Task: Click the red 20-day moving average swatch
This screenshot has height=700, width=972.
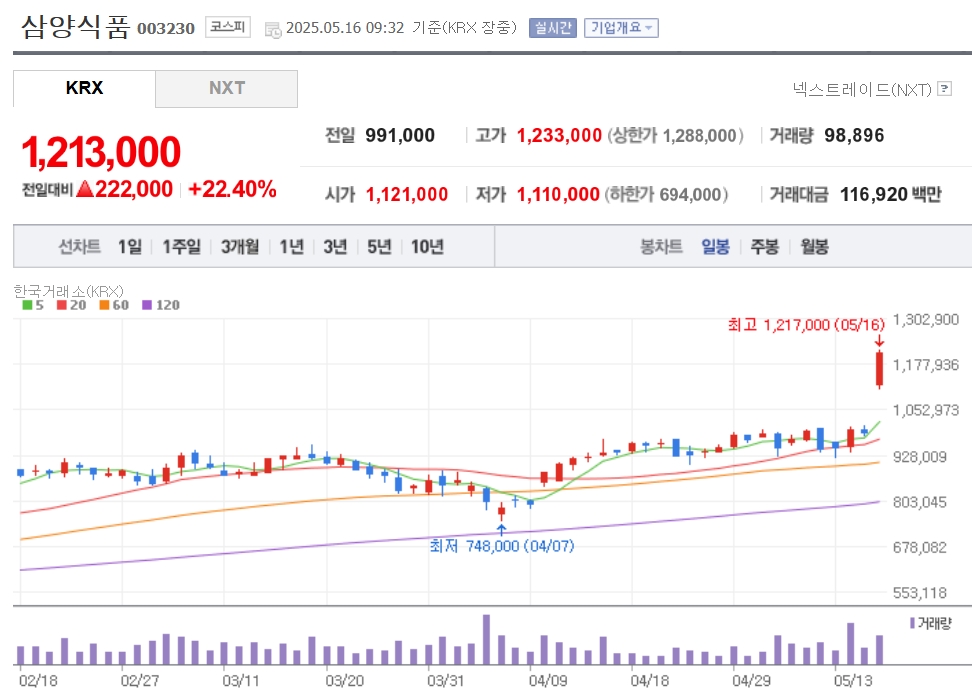Action: 61,305
